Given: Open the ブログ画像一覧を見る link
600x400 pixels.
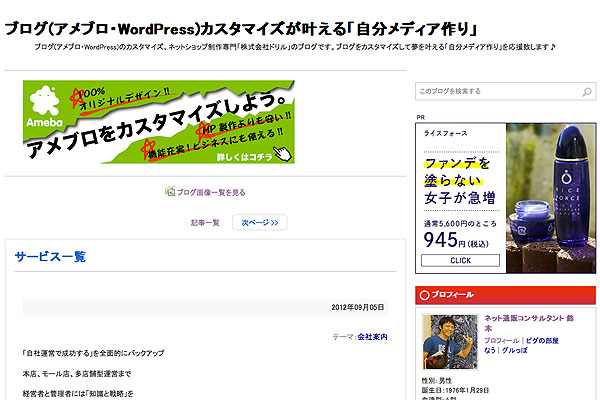Looking at the screenshot, I should (x=210, y=192).
